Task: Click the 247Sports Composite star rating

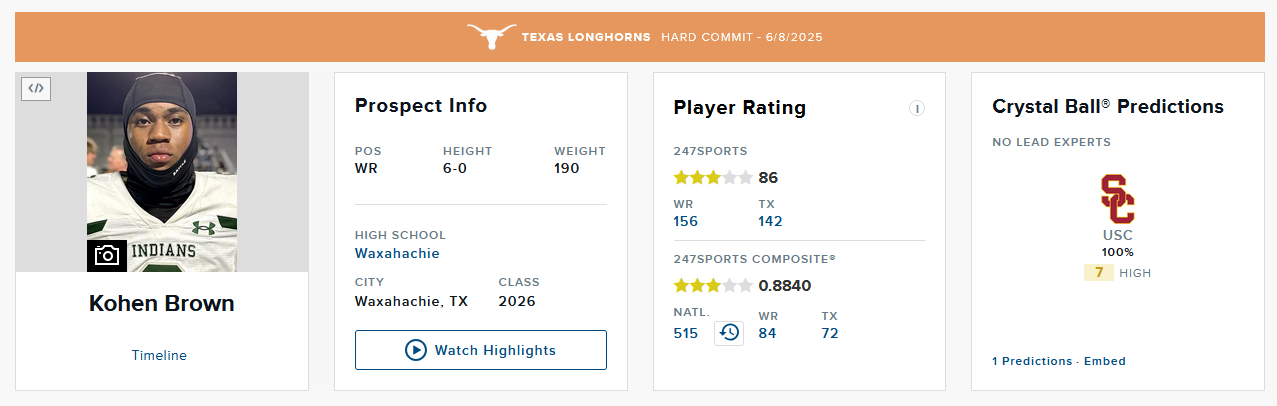Action: (x=713, y=285)
